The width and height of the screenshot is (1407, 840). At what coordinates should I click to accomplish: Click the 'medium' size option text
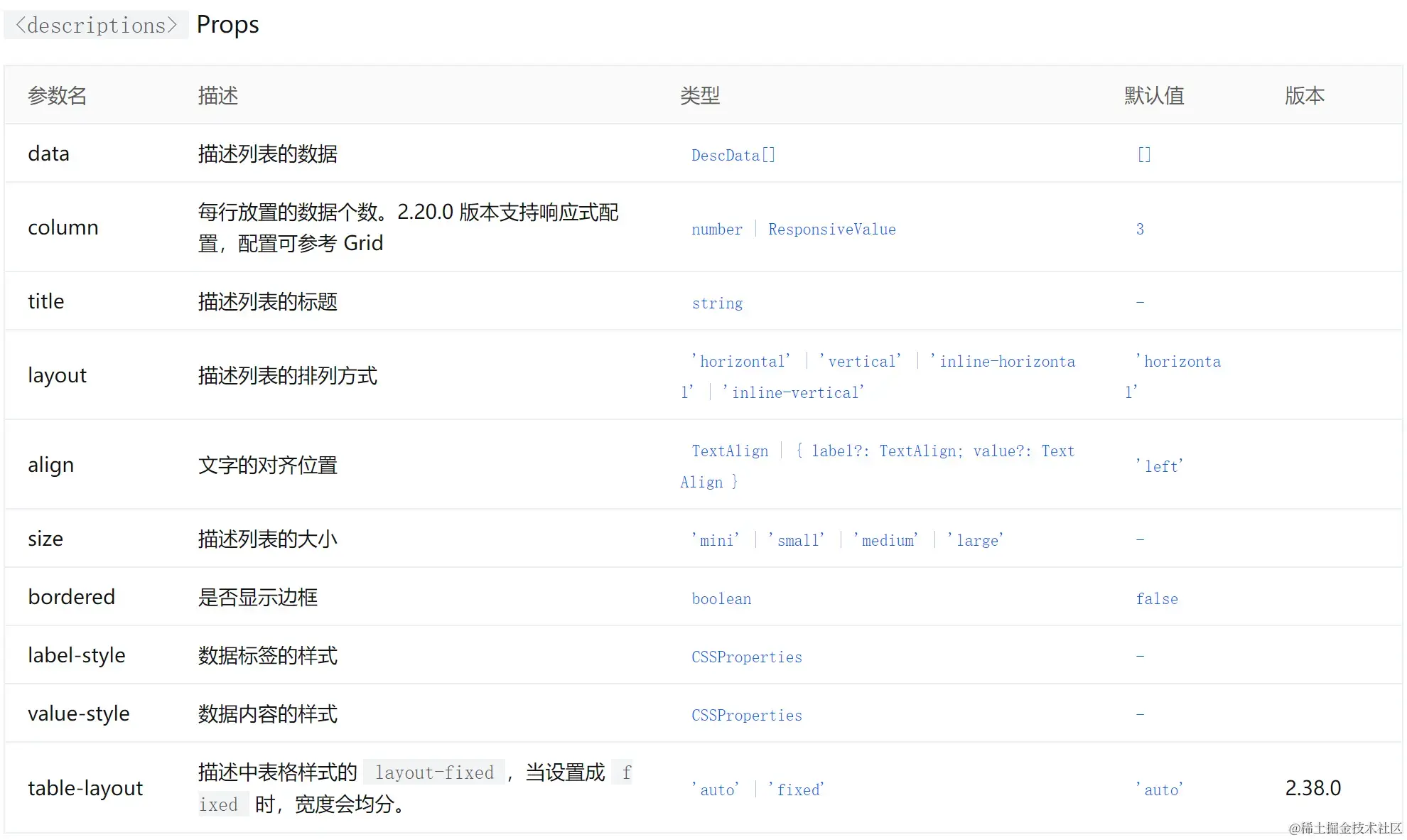tap(886, 540)
